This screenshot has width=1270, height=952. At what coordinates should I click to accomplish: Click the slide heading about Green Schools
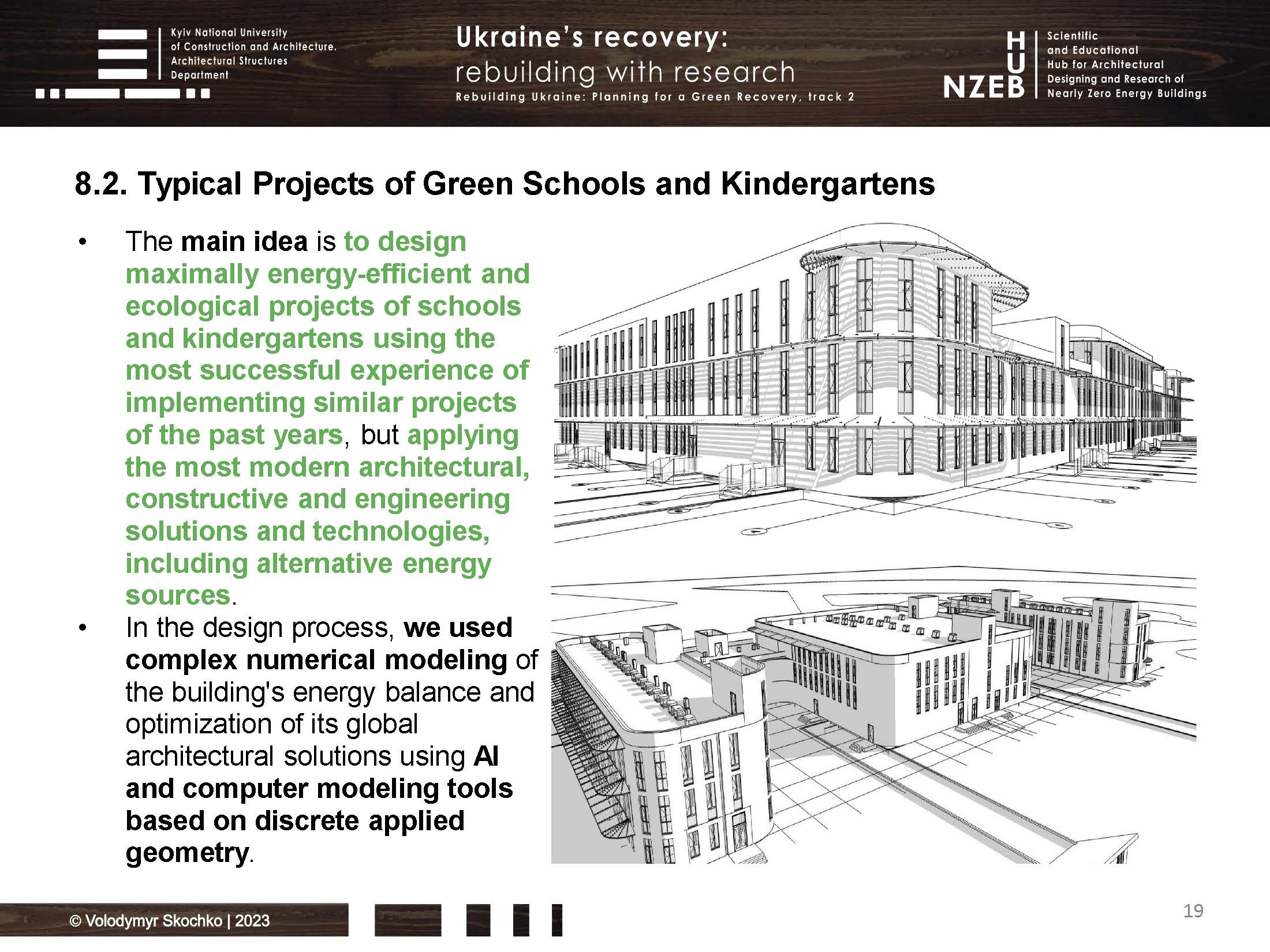tap(505, 184)
